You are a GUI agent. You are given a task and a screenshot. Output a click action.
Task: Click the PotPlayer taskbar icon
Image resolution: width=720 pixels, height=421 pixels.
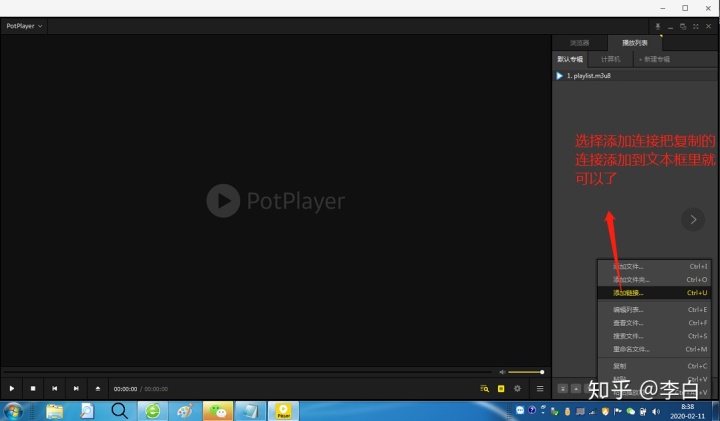coord(283,411)
